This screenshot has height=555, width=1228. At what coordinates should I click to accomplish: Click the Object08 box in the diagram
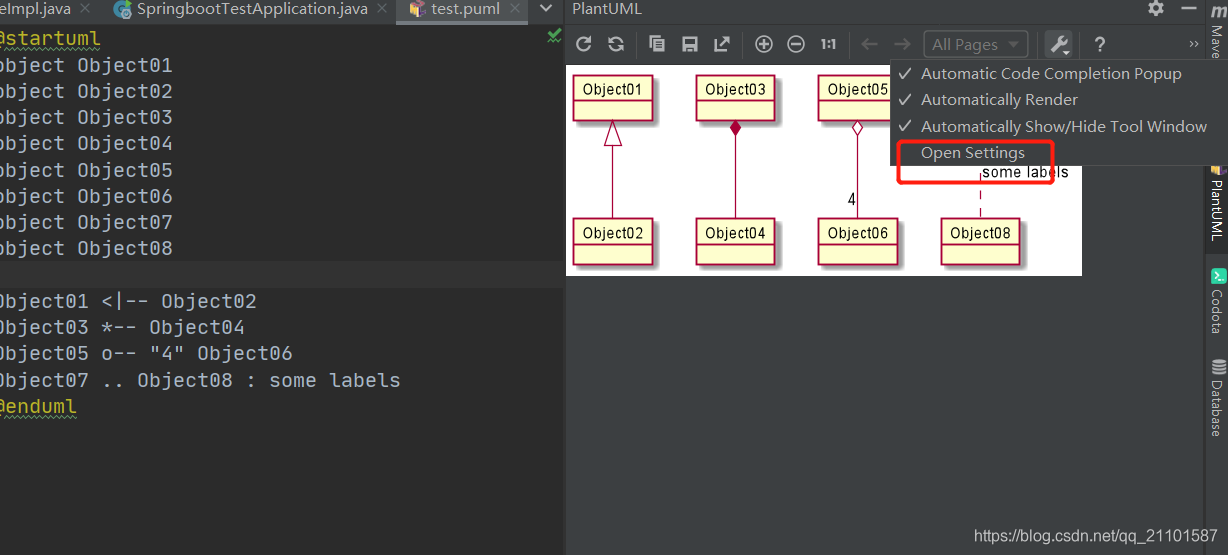pos(980,240)
